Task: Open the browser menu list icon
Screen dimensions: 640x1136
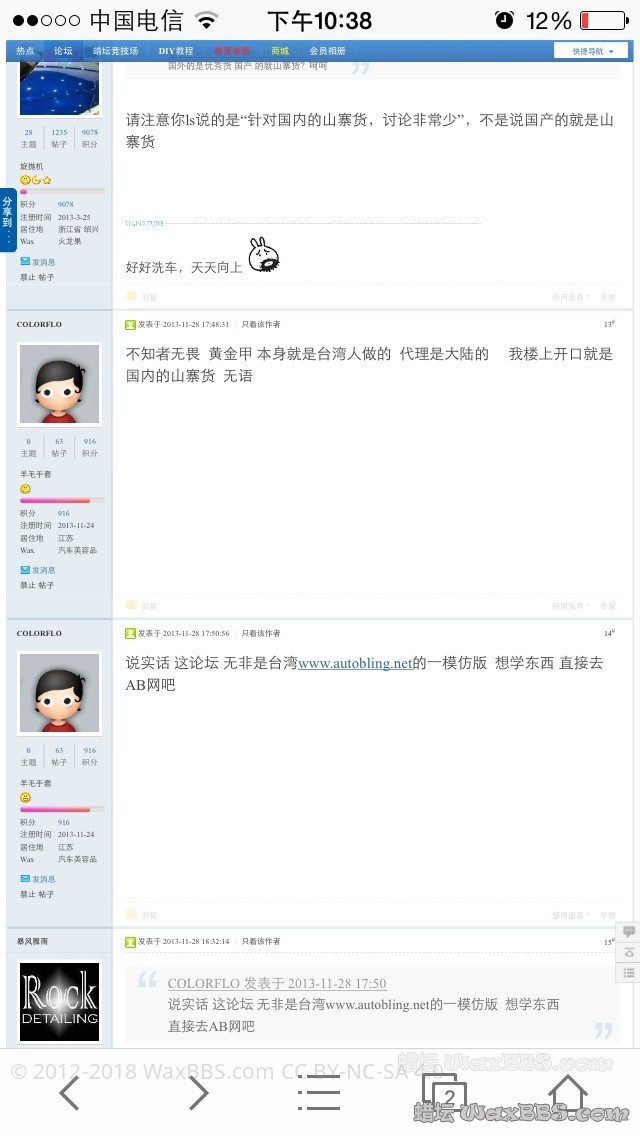Action: (320, 1093)
